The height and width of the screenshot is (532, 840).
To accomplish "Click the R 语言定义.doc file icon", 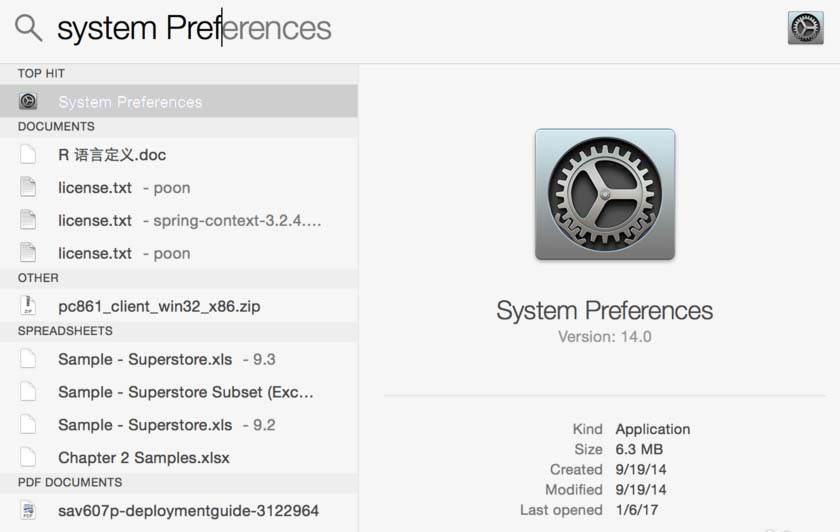I will pyautogui.click(x=28, y=155).
